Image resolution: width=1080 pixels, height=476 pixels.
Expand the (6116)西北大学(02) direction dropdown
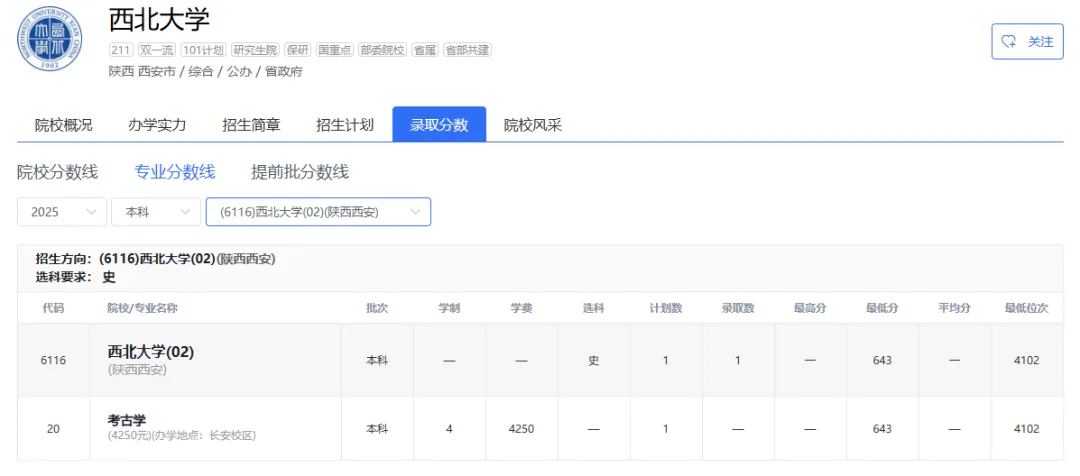[x=318, y=212]
